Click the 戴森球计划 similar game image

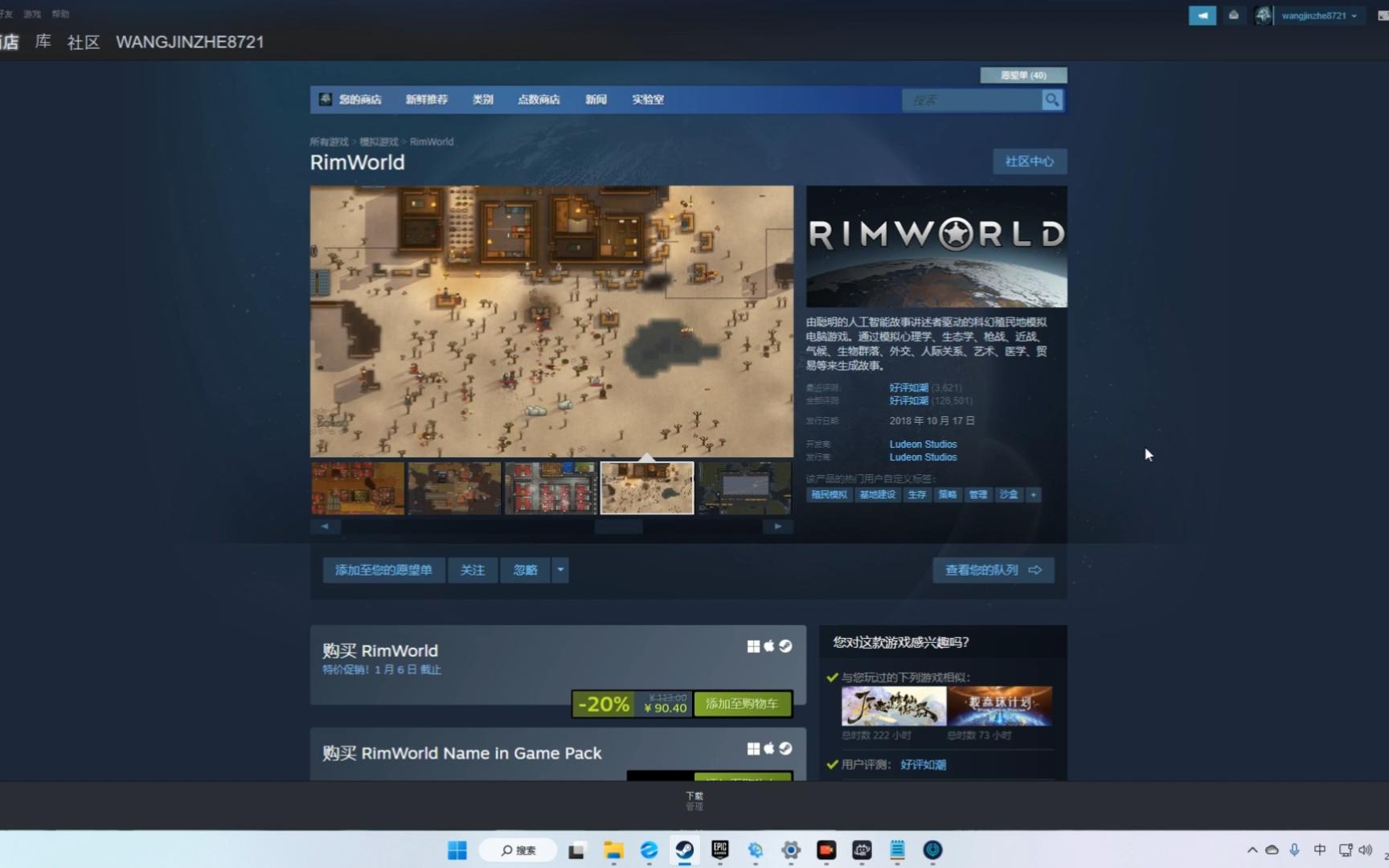pos(999,706)
